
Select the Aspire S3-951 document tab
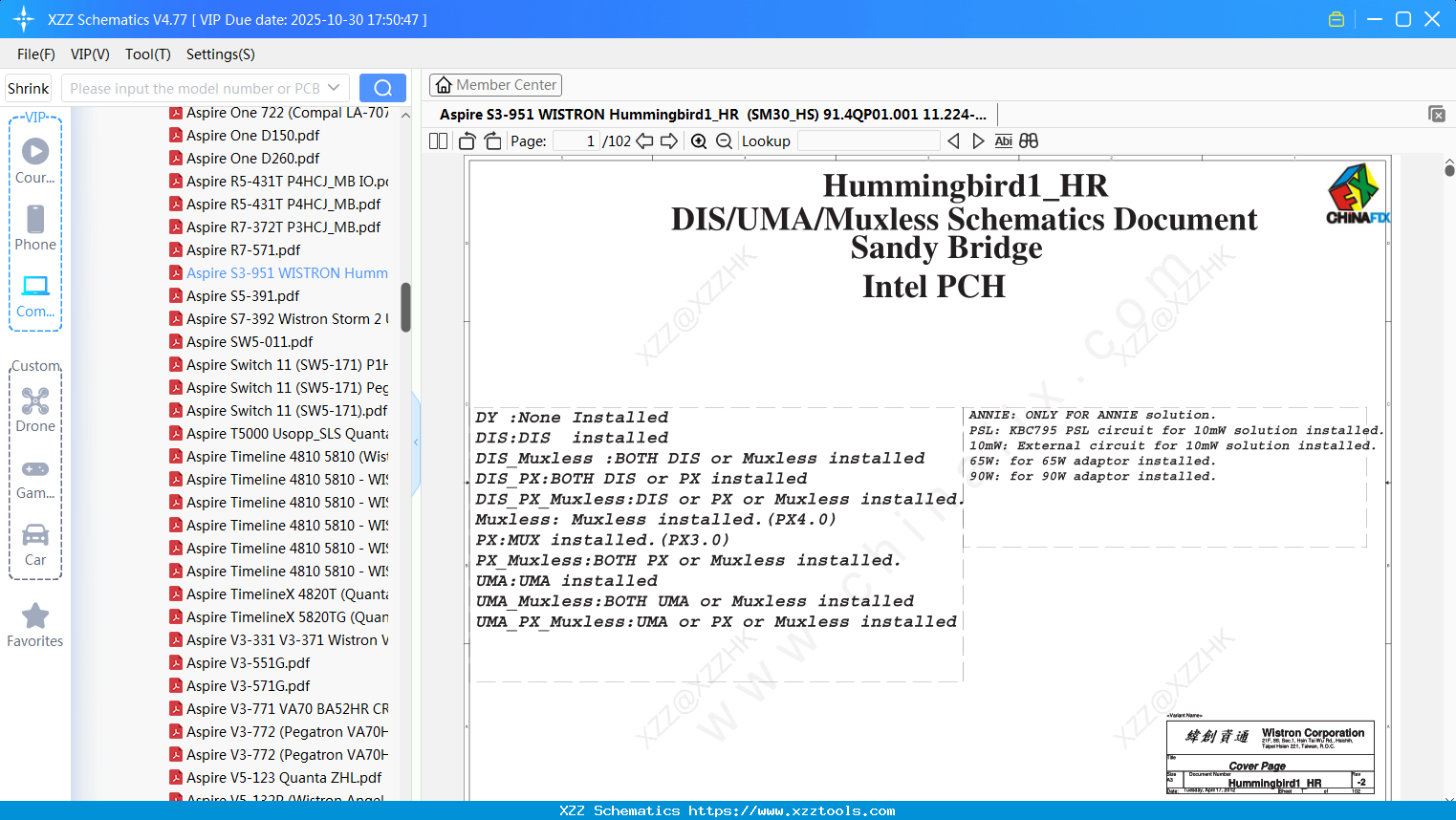coord(713,115)
